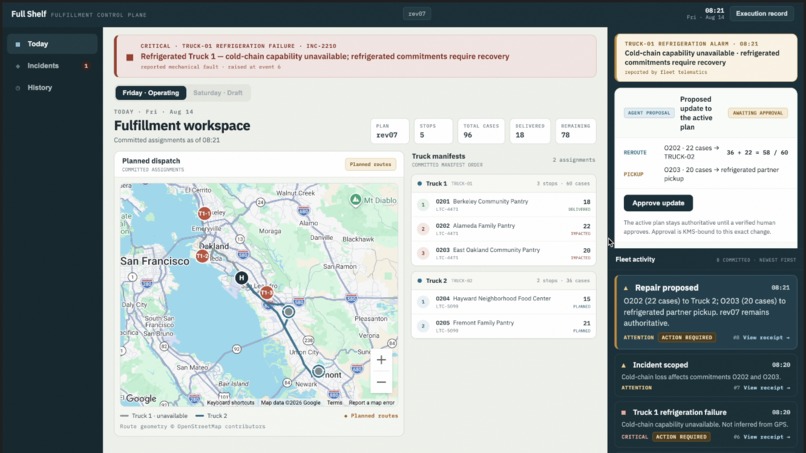
Task: Click the Planned routes badge above map
Action: click(x=370, y=165)
